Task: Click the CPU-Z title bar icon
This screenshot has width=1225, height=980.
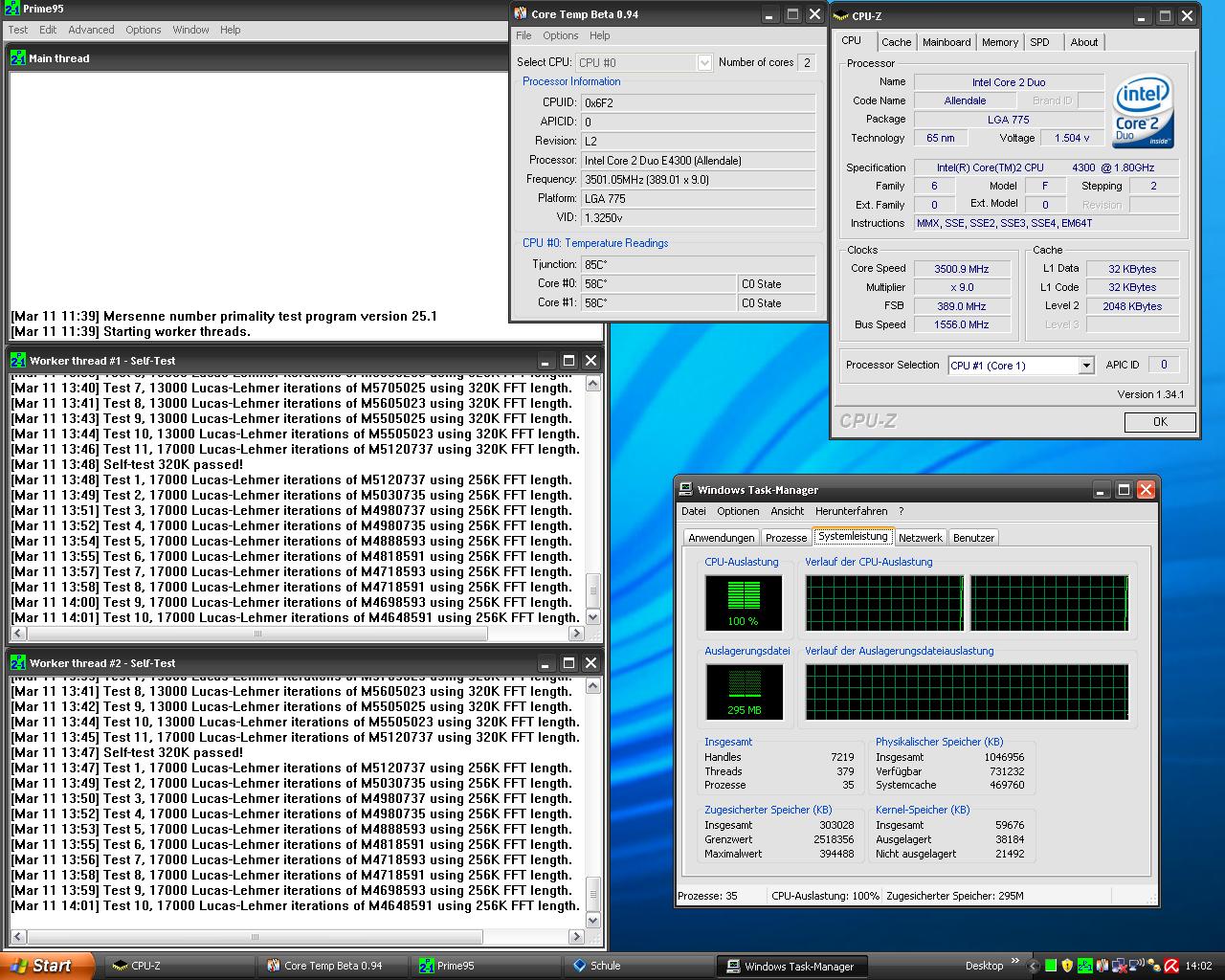Action: point(842,15)
